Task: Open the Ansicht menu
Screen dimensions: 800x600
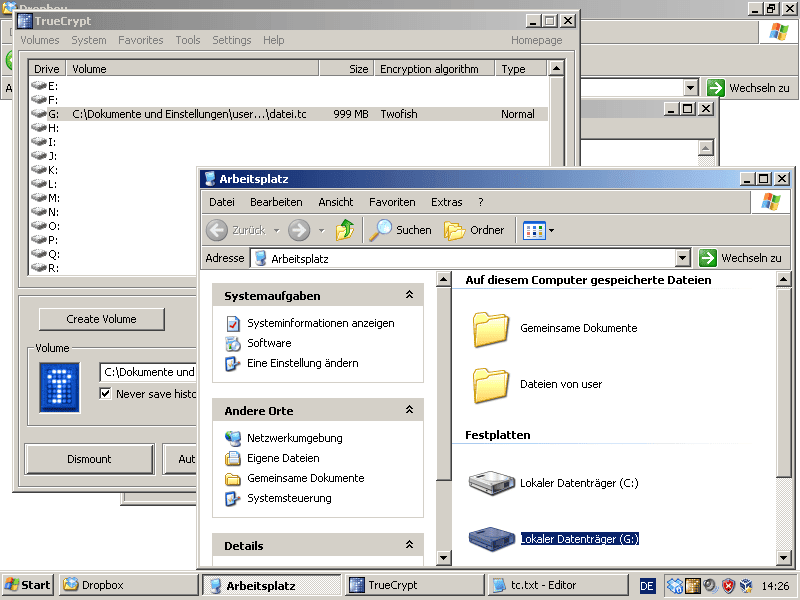Action: [x=336, y=202]
